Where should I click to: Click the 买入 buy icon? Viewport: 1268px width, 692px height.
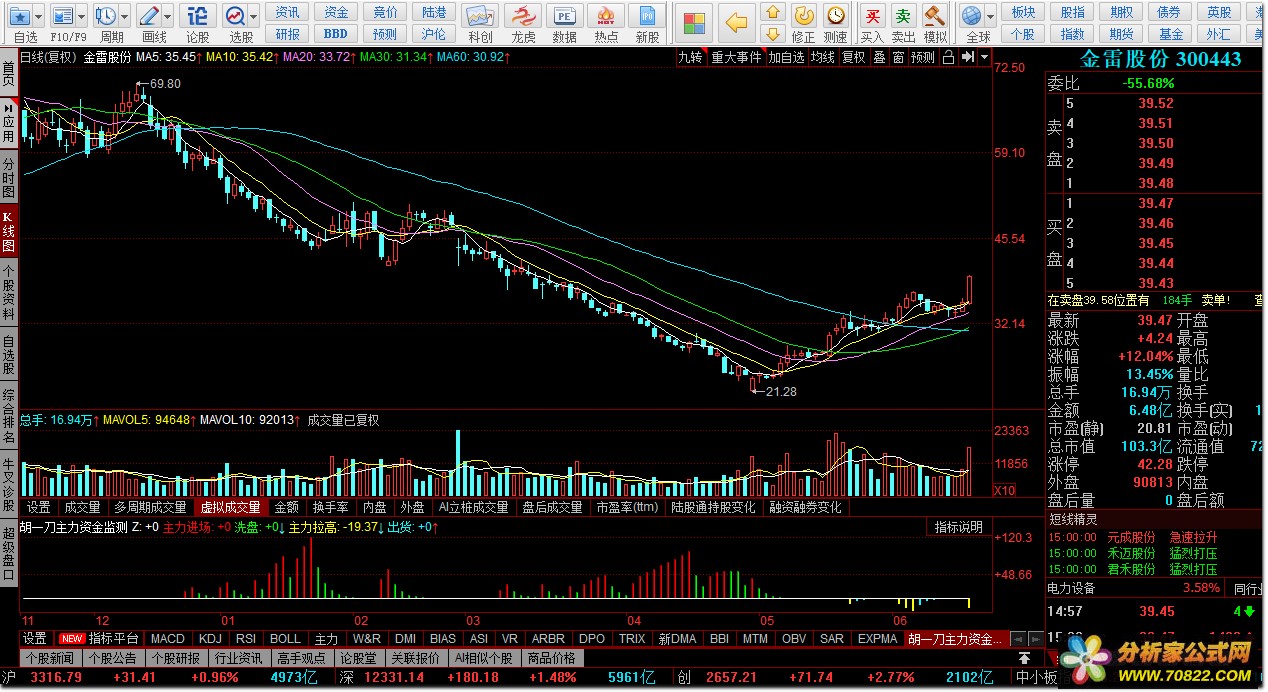pos(872,16)
